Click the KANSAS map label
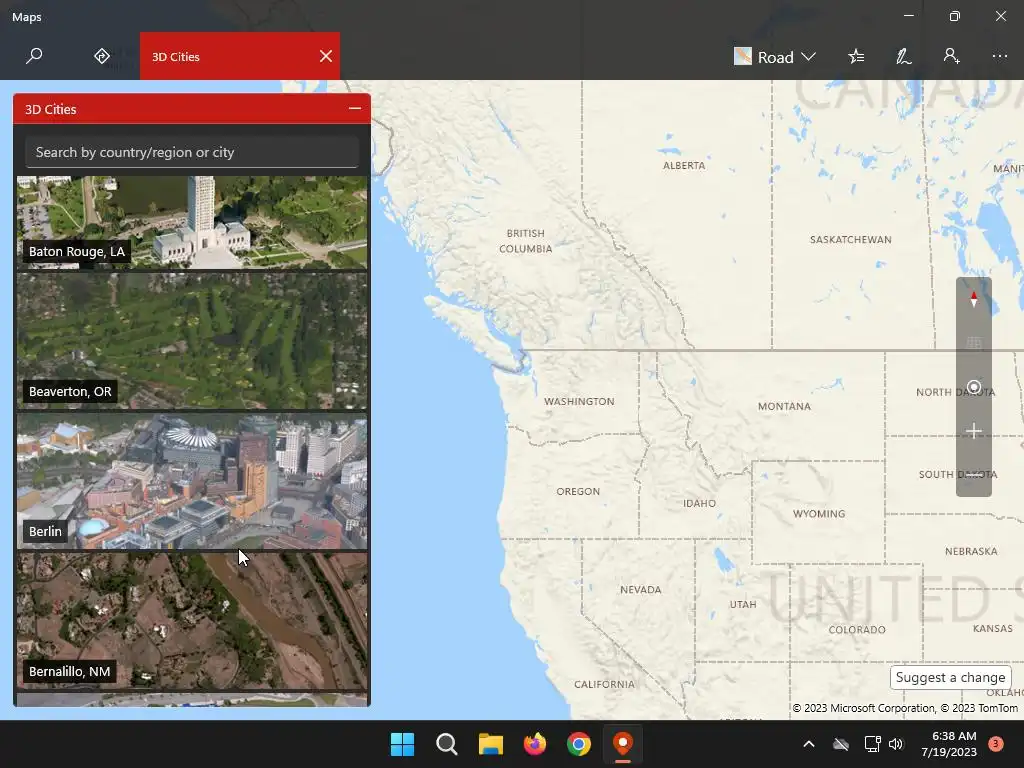This screenshot has width=1024, height=768. click(x=993, y=629)
